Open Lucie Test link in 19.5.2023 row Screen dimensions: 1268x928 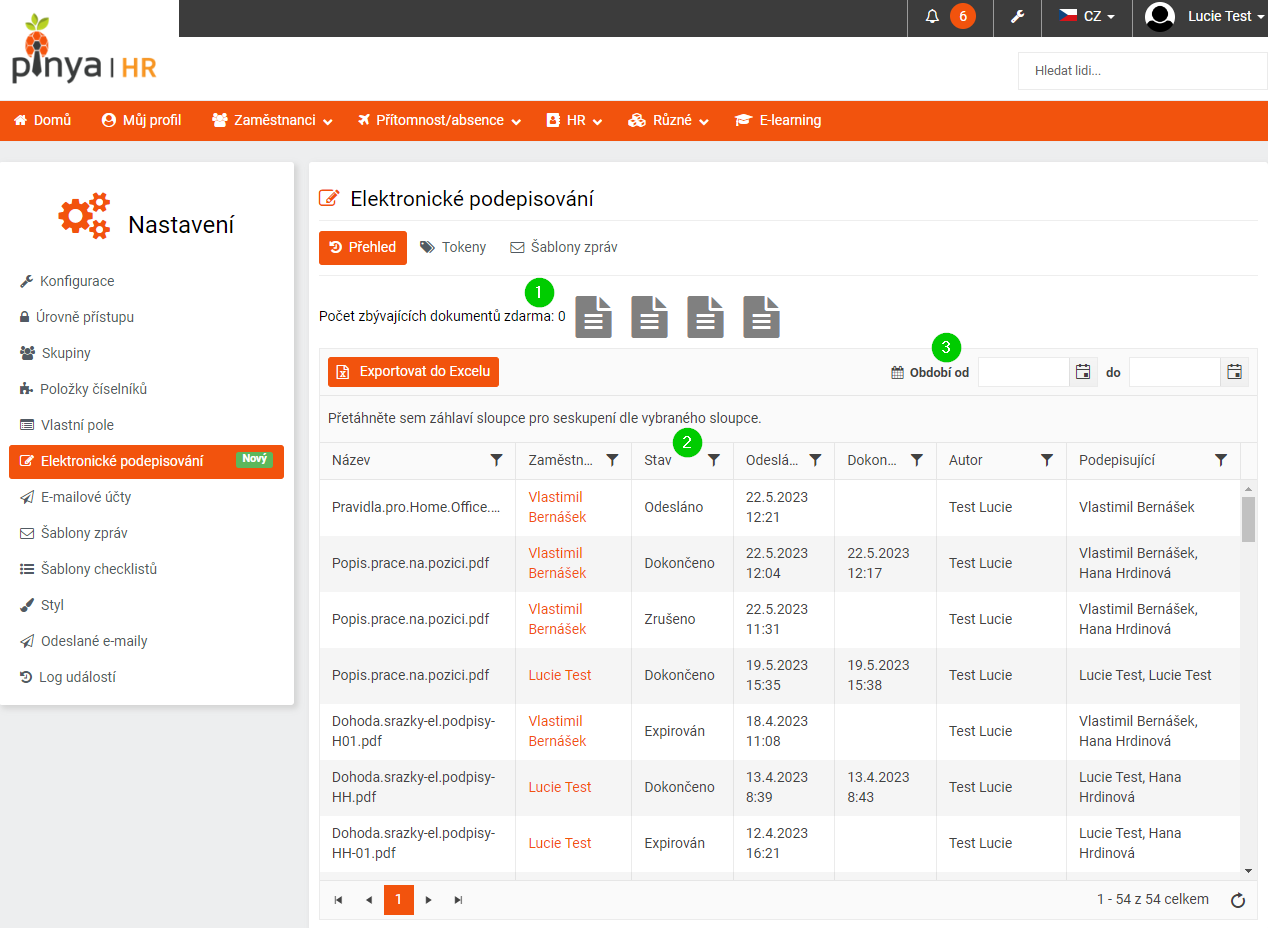pyautogui.click(x=560, y=675)
